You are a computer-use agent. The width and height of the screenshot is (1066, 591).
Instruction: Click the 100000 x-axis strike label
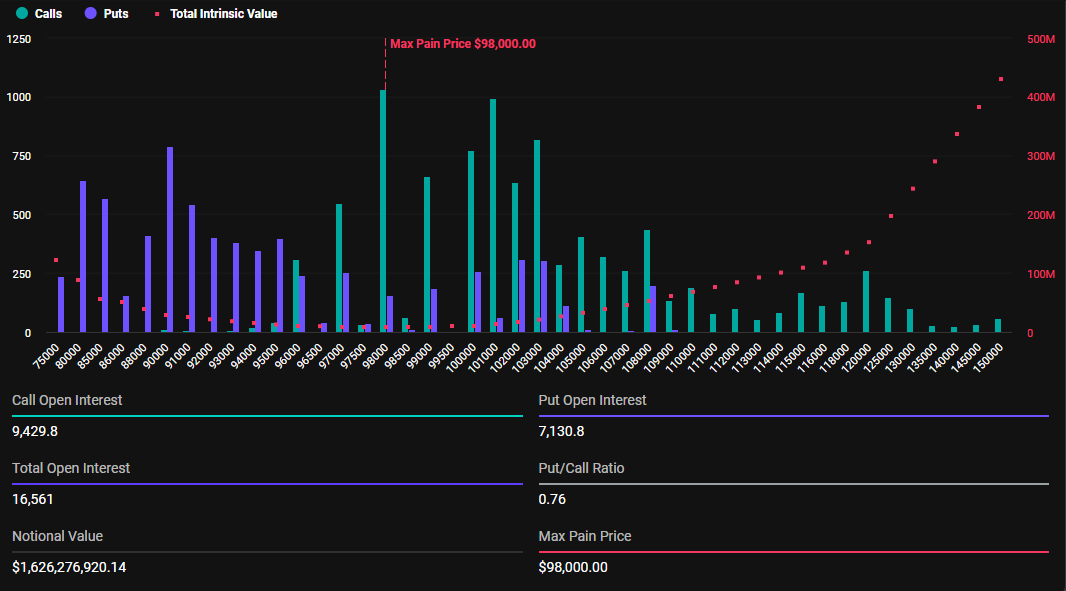point(462,356)
